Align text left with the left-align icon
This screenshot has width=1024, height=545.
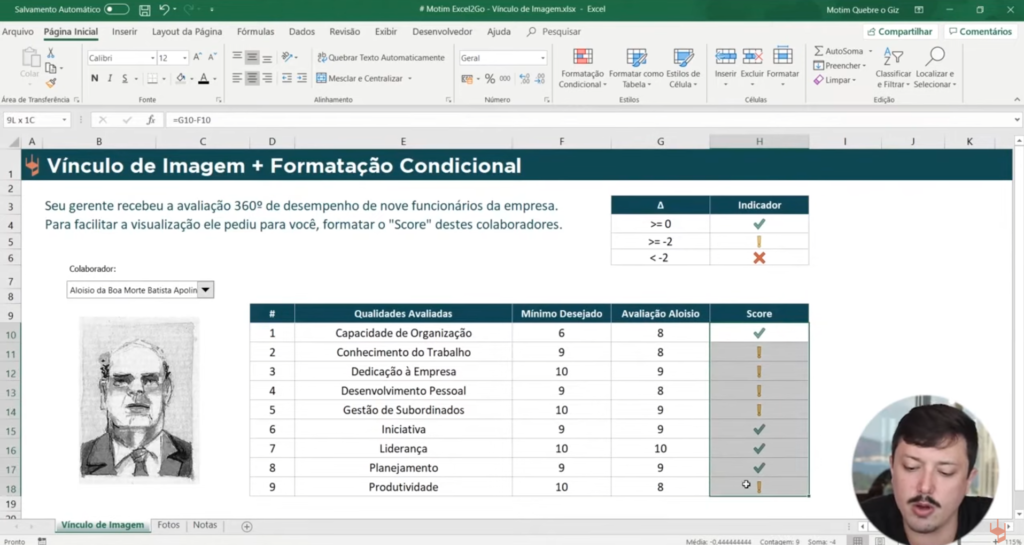click(x=237, y=78)
